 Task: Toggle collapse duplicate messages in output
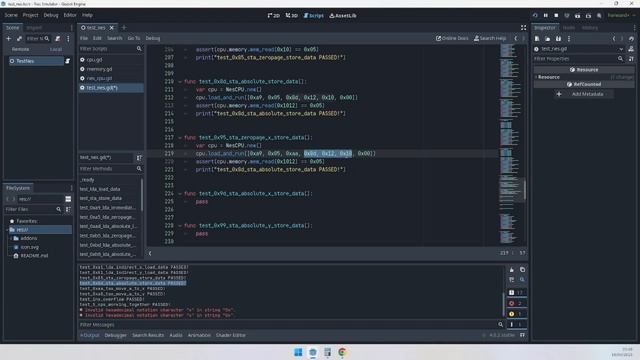click(x=511, y=280)
